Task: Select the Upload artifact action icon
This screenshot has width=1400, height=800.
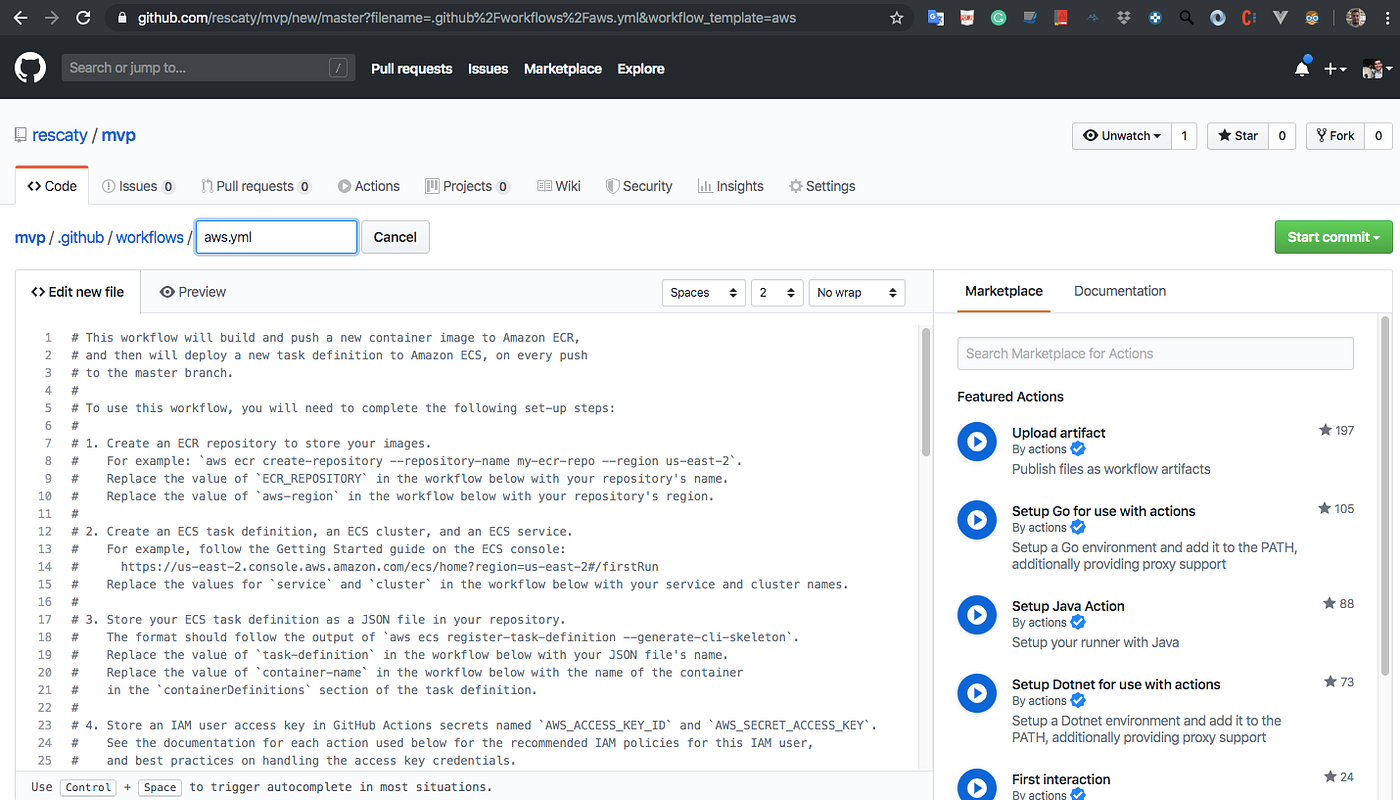Action: click(977, 441)
